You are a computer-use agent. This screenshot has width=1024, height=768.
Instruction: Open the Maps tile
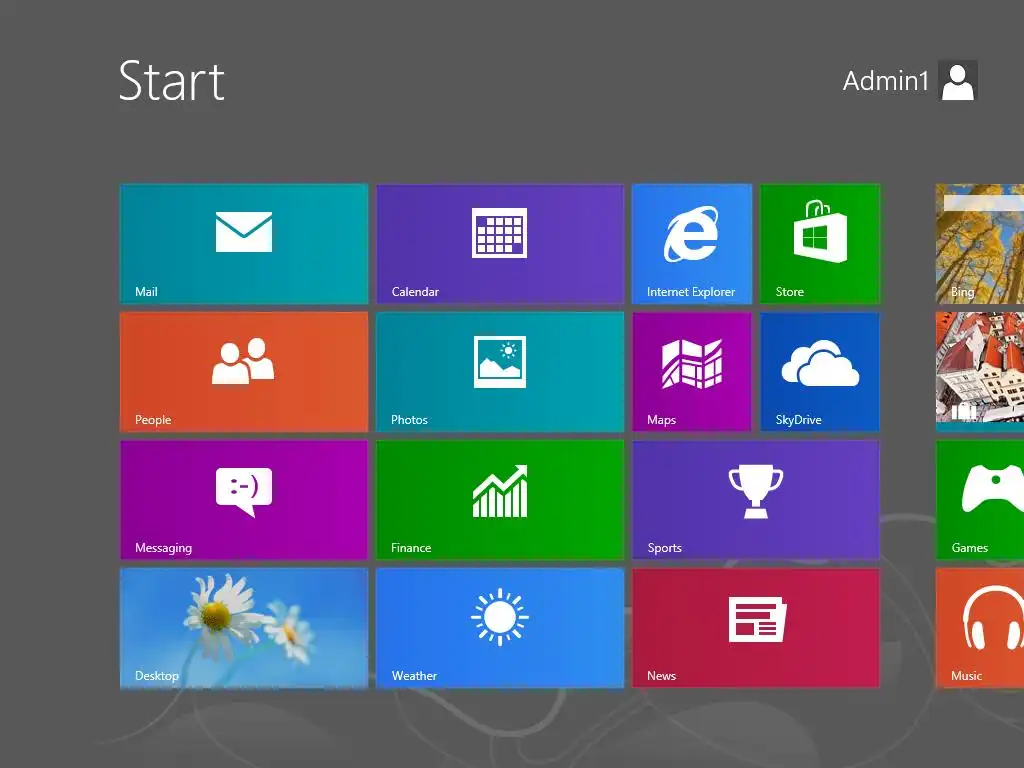pyautogui.click(x=692, y=372)
